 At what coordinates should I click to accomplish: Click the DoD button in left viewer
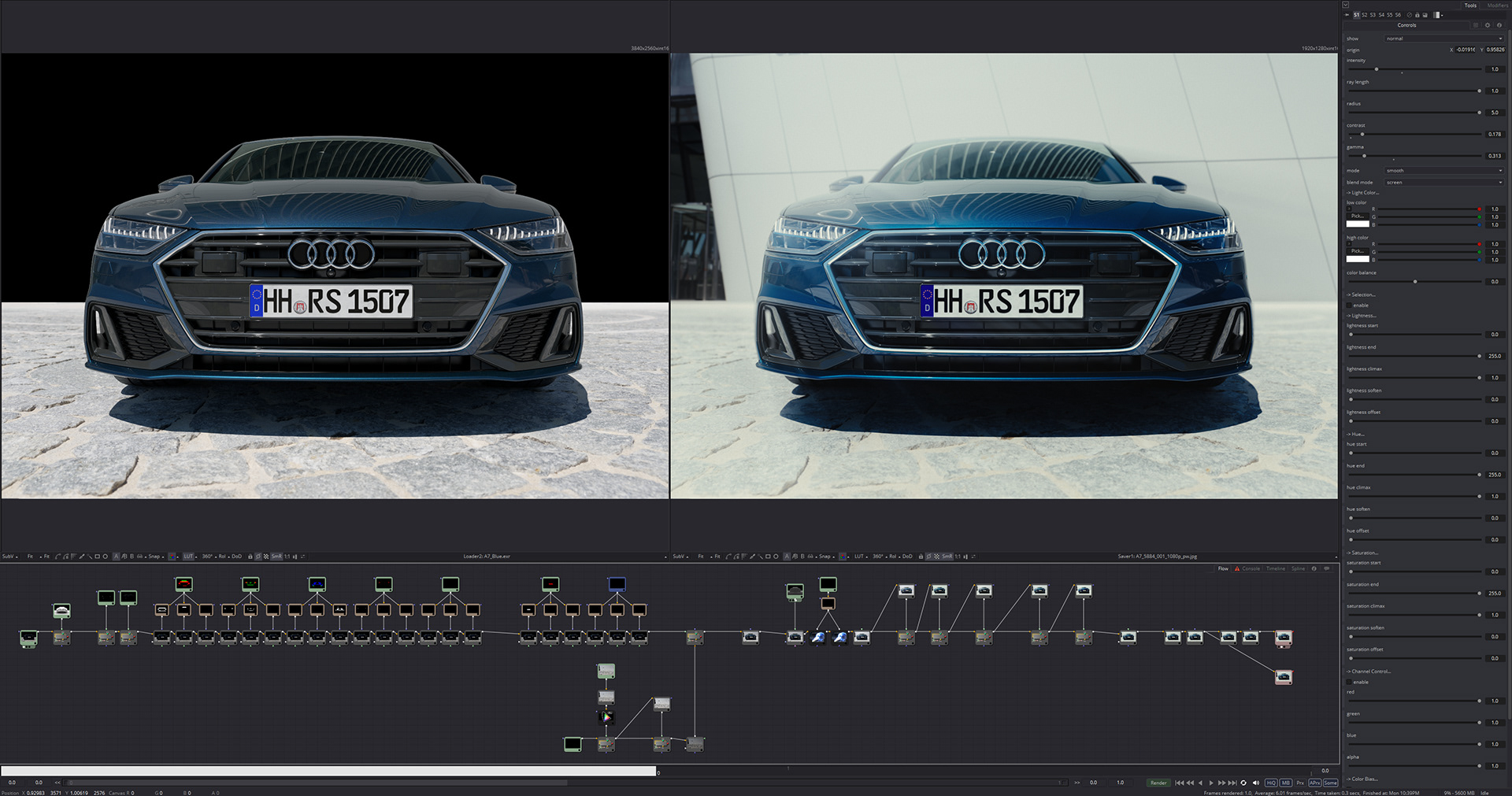coord(236,557)
